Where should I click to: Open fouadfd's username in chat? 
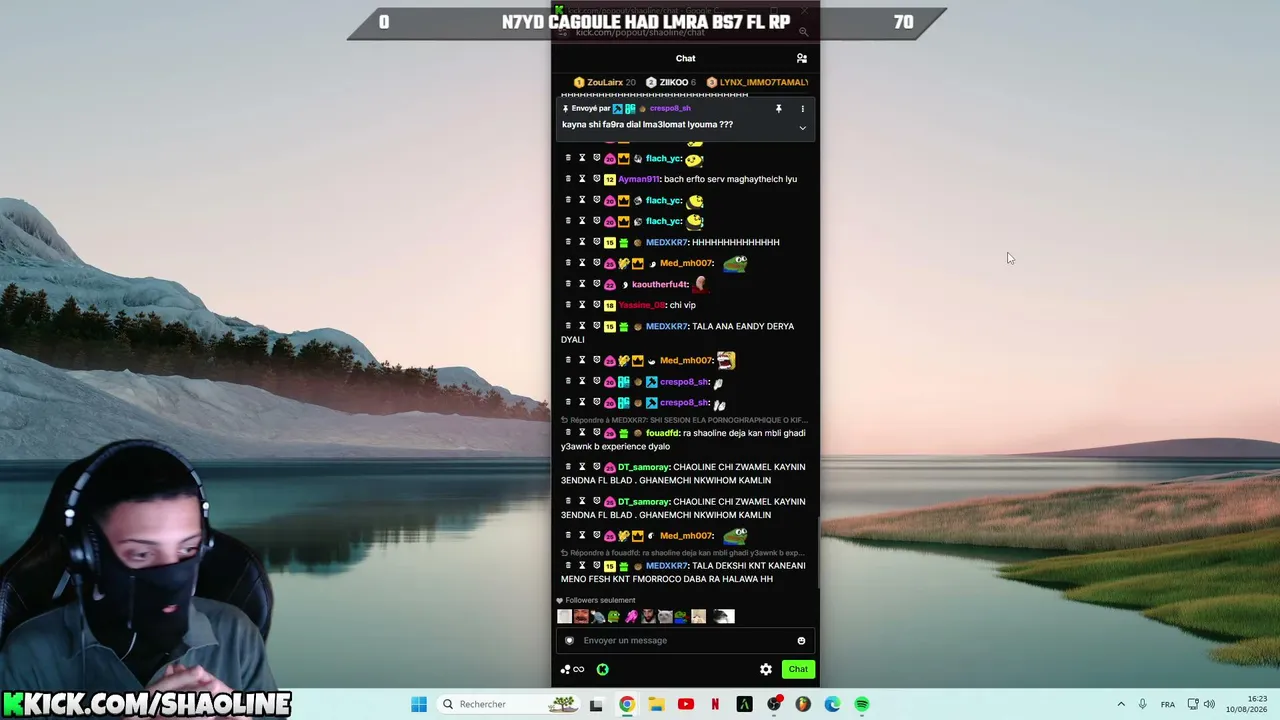(x=662, y=433)
